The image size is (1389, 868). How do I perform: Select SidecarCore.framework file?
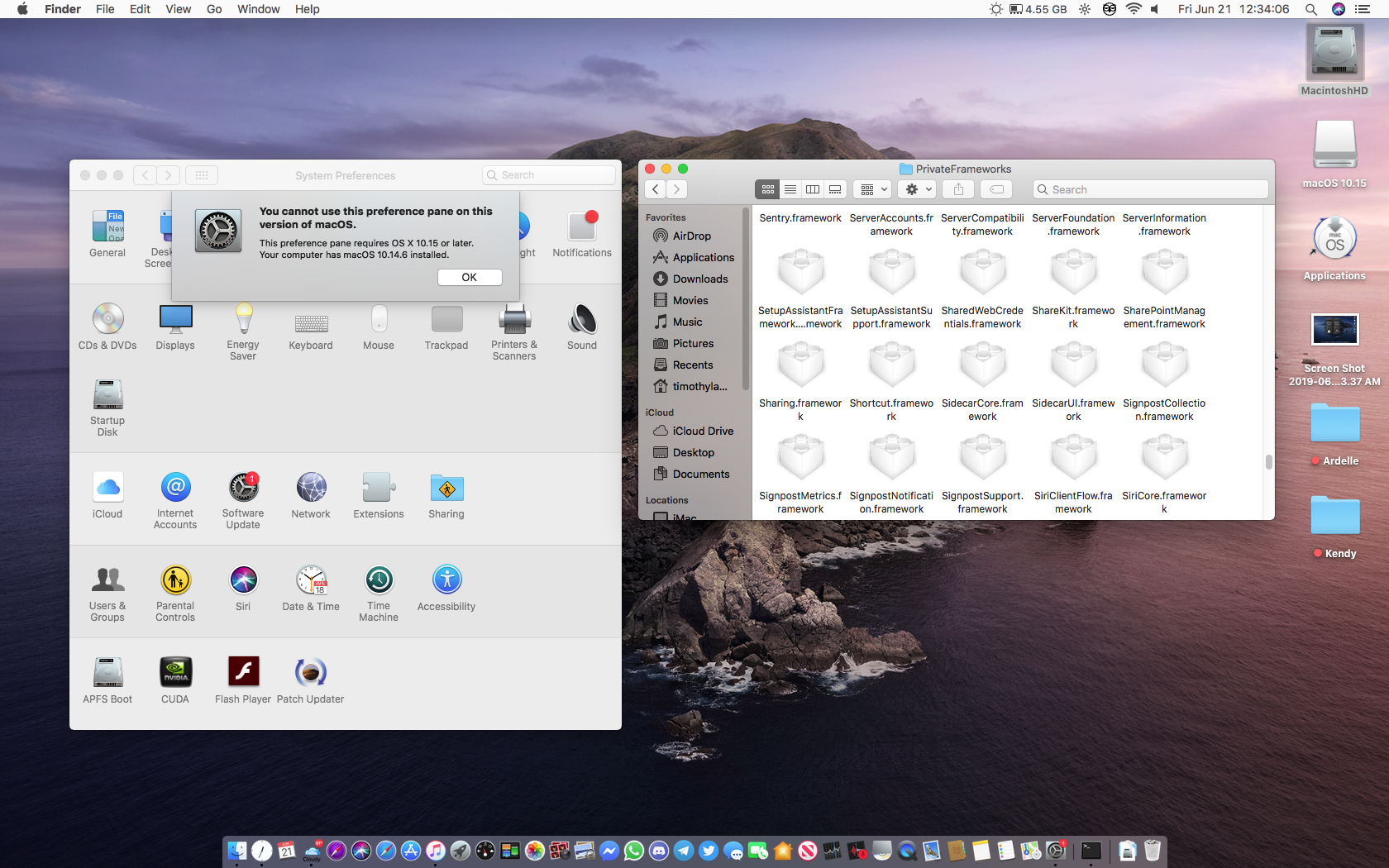pyautogui.click(x=982, y=381)
